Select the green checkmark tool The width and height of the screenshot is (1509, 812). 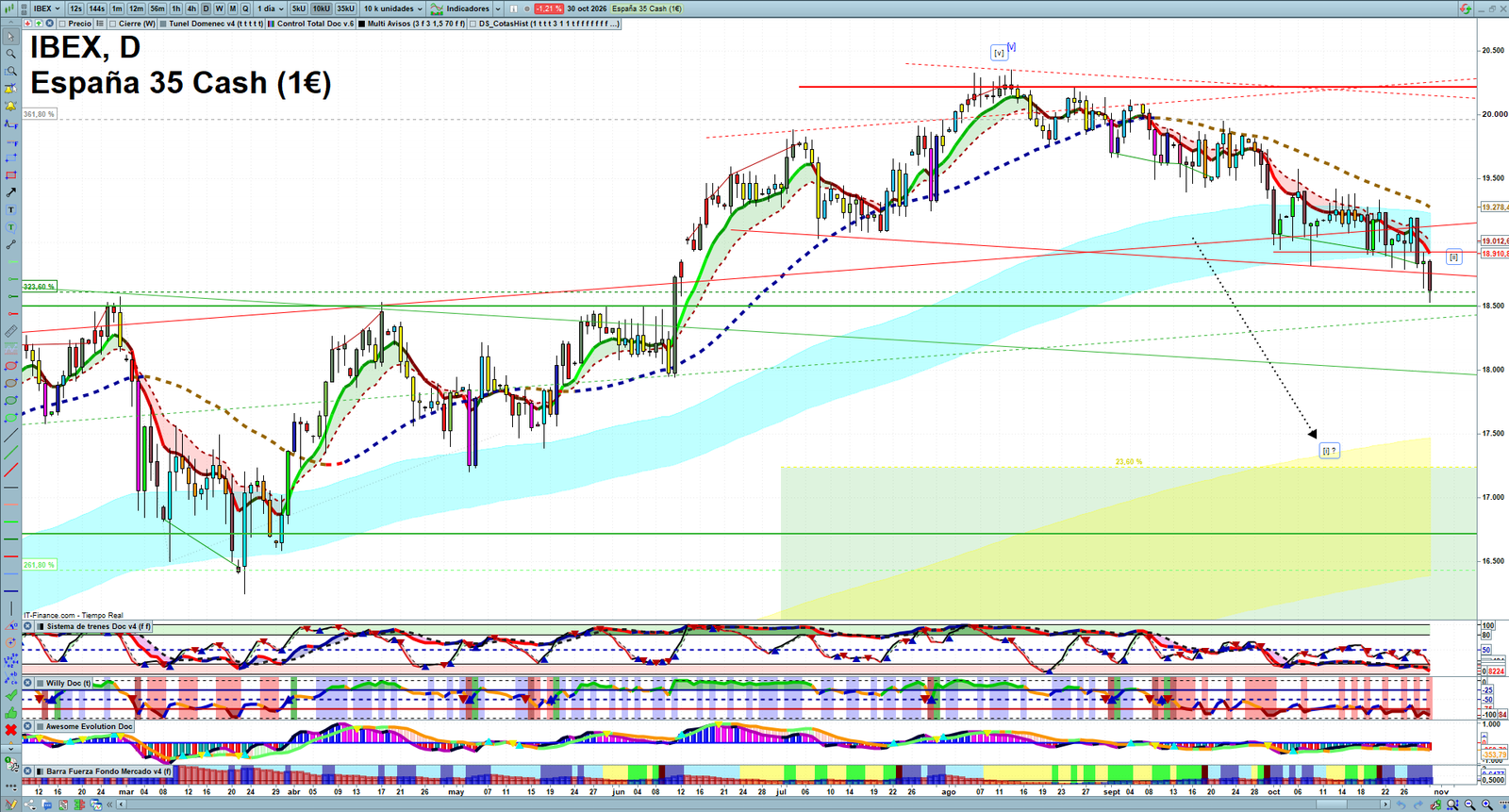click(10, 695)
